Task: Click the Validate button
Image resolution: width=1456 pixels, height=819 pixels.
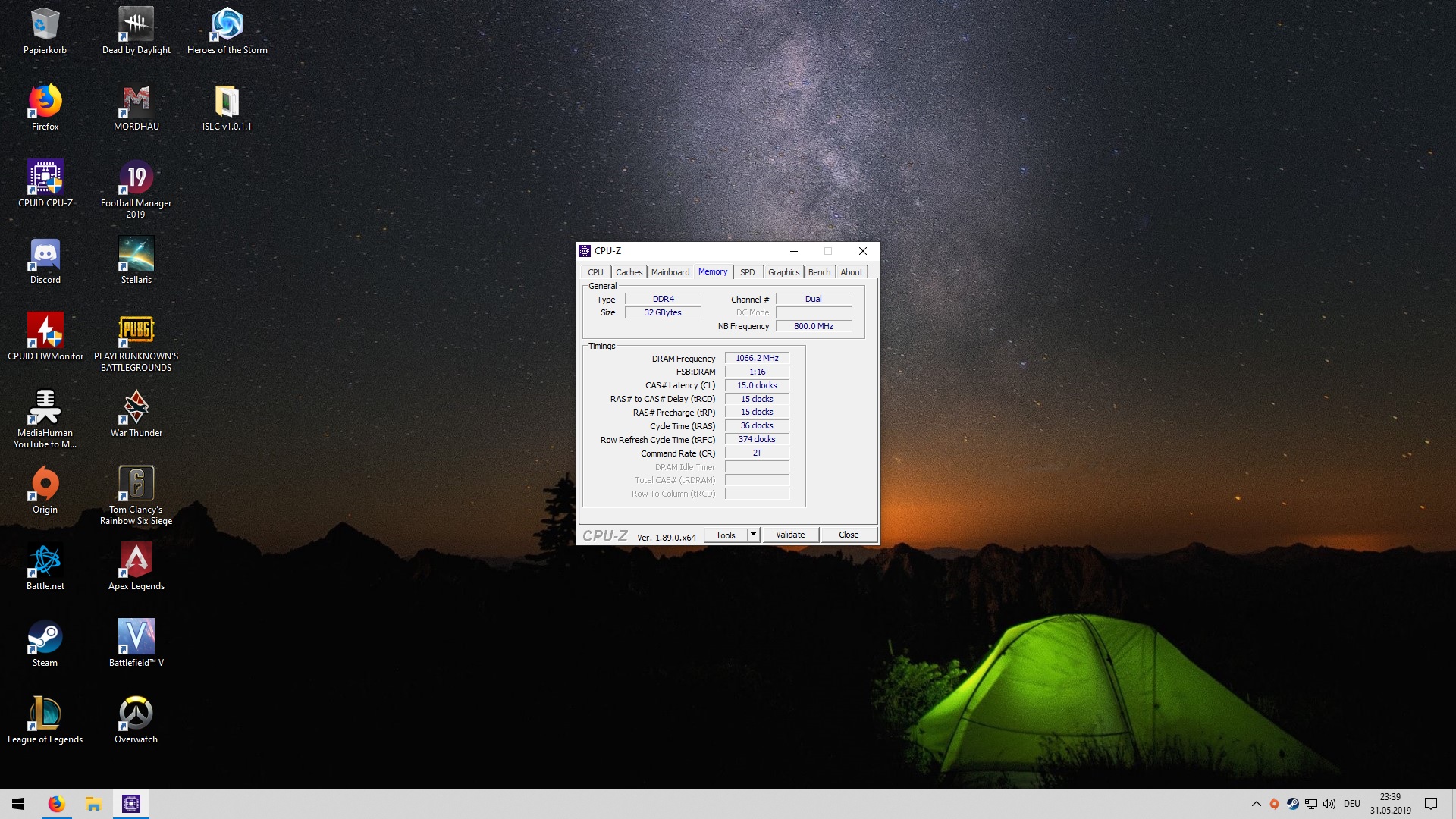Action: pyautogui.click(x=790, y=535)
